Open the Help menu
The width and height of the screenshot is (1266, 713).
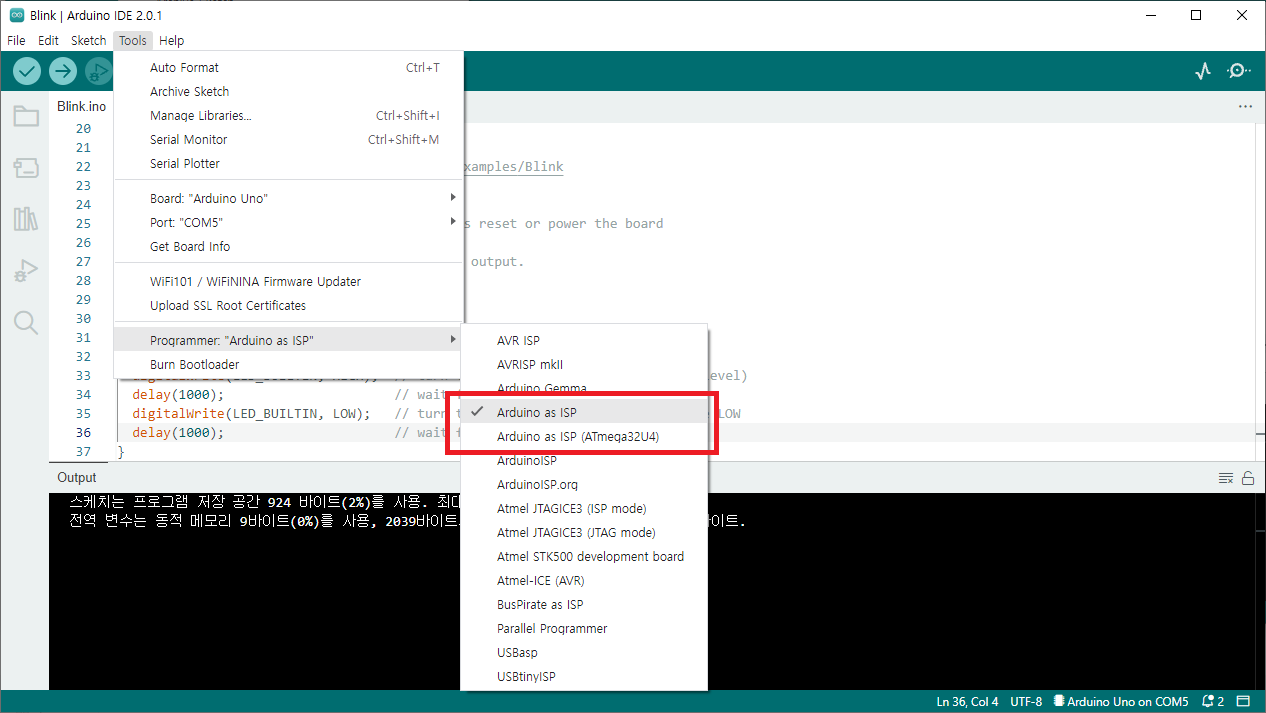click(x=171, y=41)
